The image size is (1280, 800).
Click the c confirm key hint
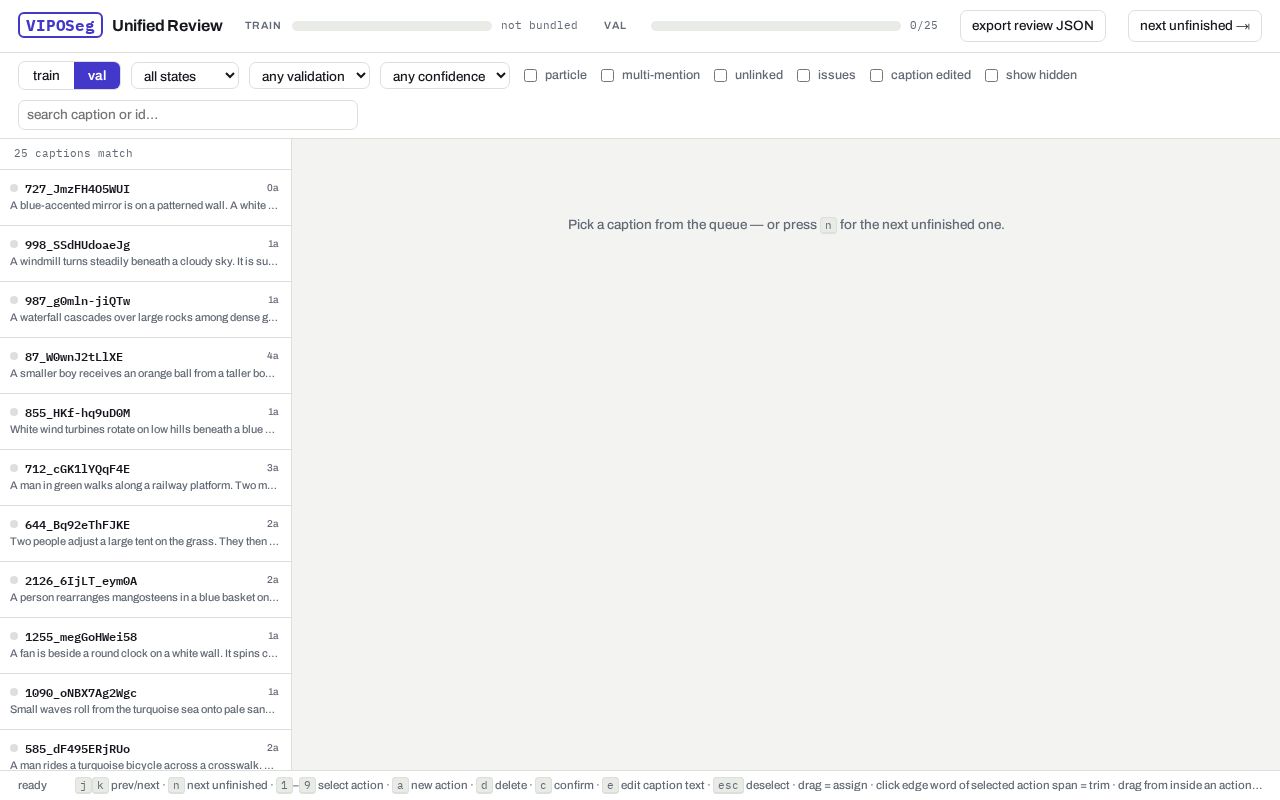point(543,786)
